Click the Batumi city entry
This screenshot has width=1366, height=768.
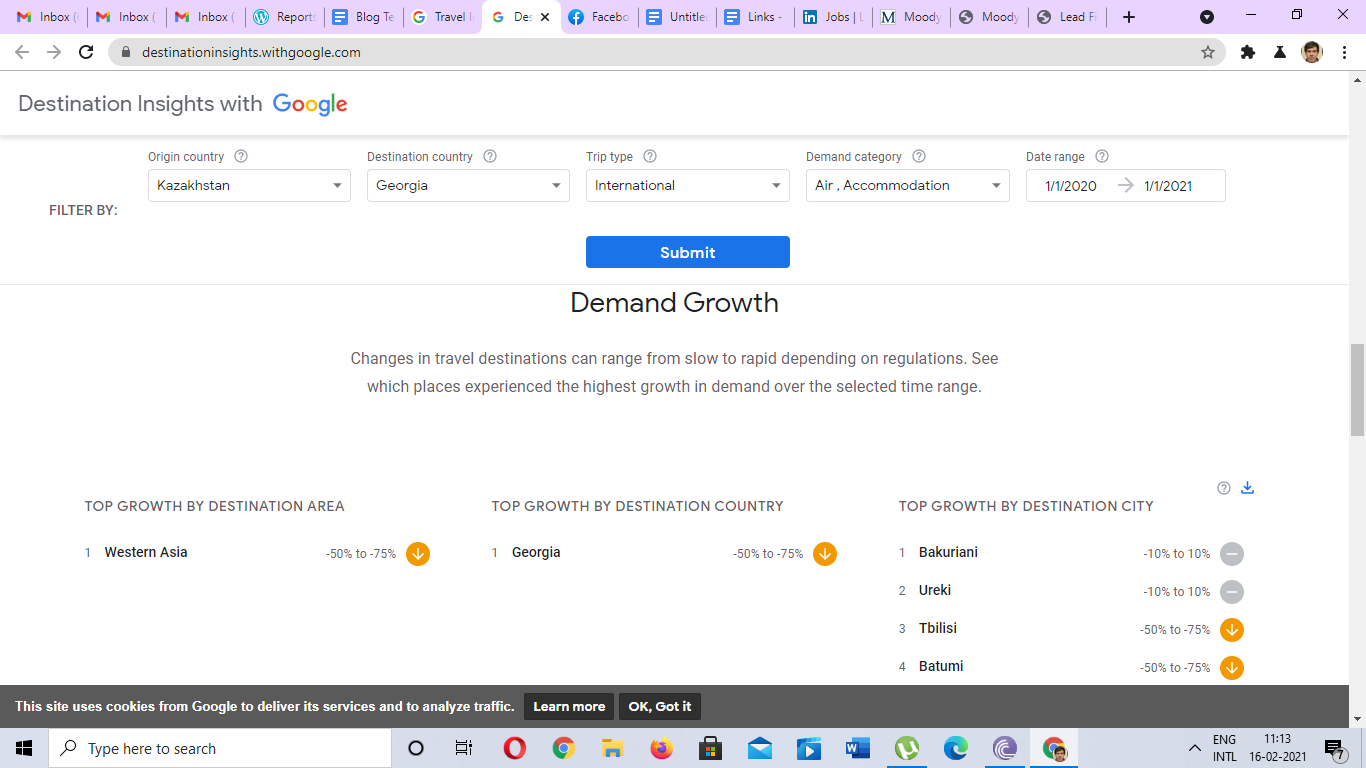(941, 666)
